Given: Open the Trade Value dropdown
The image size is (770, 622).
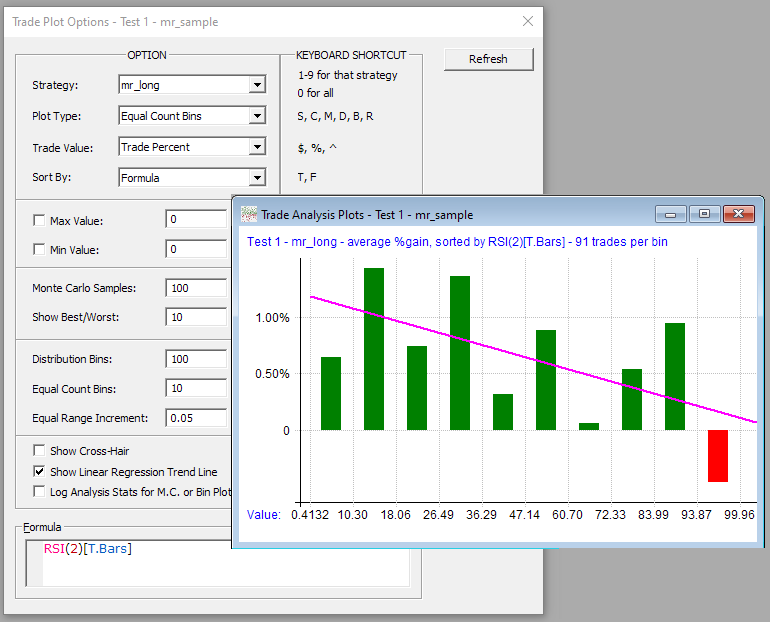Looking at the screenshot, I should pos(257,148).
